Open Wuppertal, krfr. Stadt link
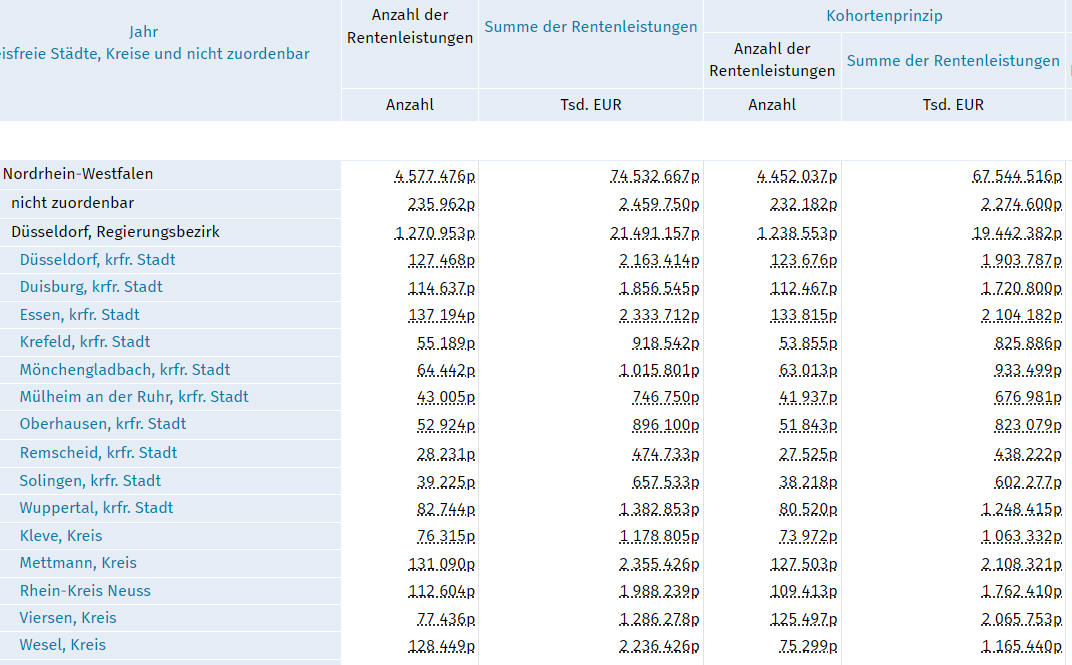 [96, 508]
